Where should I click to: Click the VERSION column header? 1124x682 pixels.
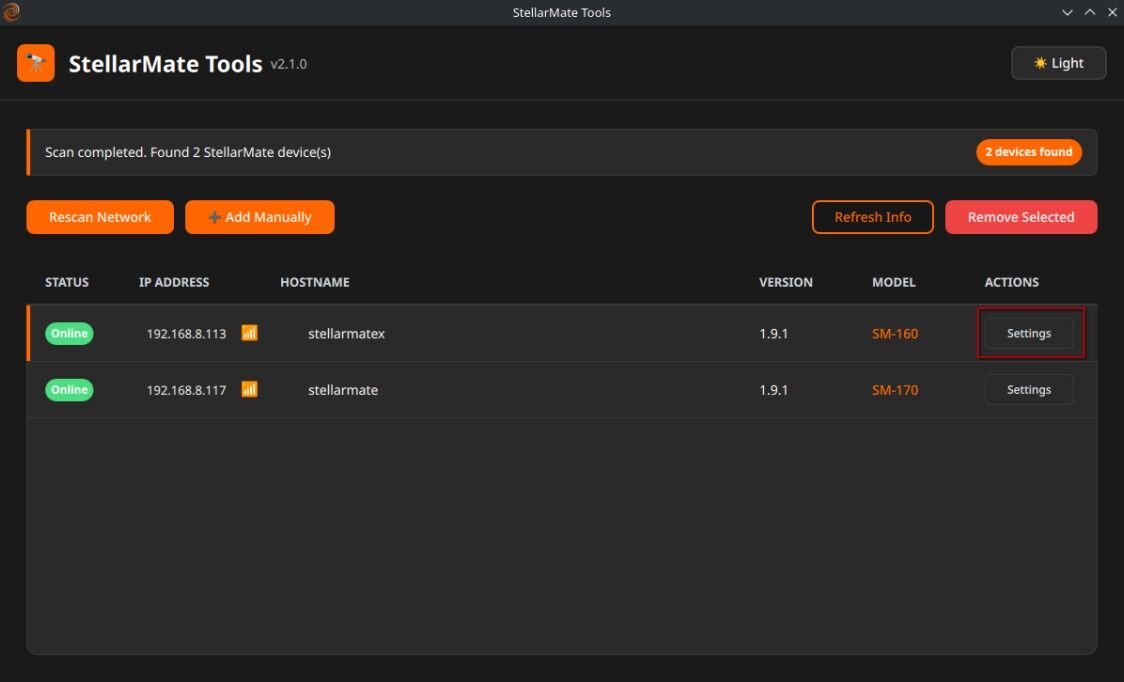coord(786,282)
